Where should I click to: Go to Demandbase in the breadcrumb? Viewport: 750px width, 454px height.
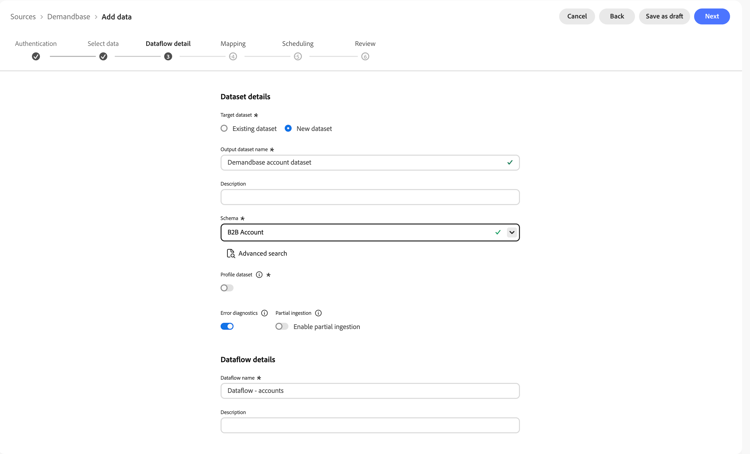(x=68, y=17)
